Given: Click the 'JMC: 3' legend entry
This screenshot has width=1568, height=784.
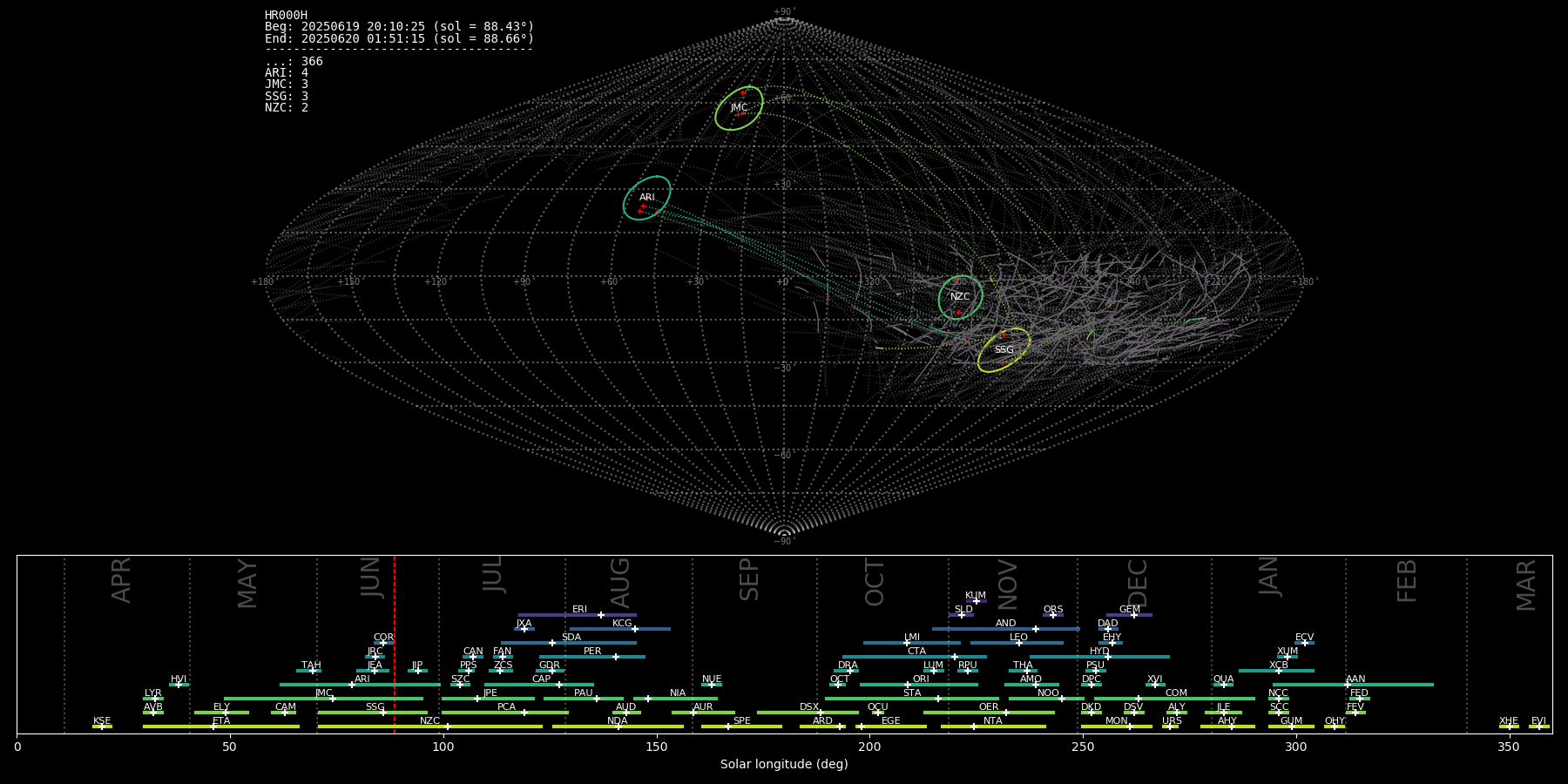Looking at the screenshot, I should (287, 84).
